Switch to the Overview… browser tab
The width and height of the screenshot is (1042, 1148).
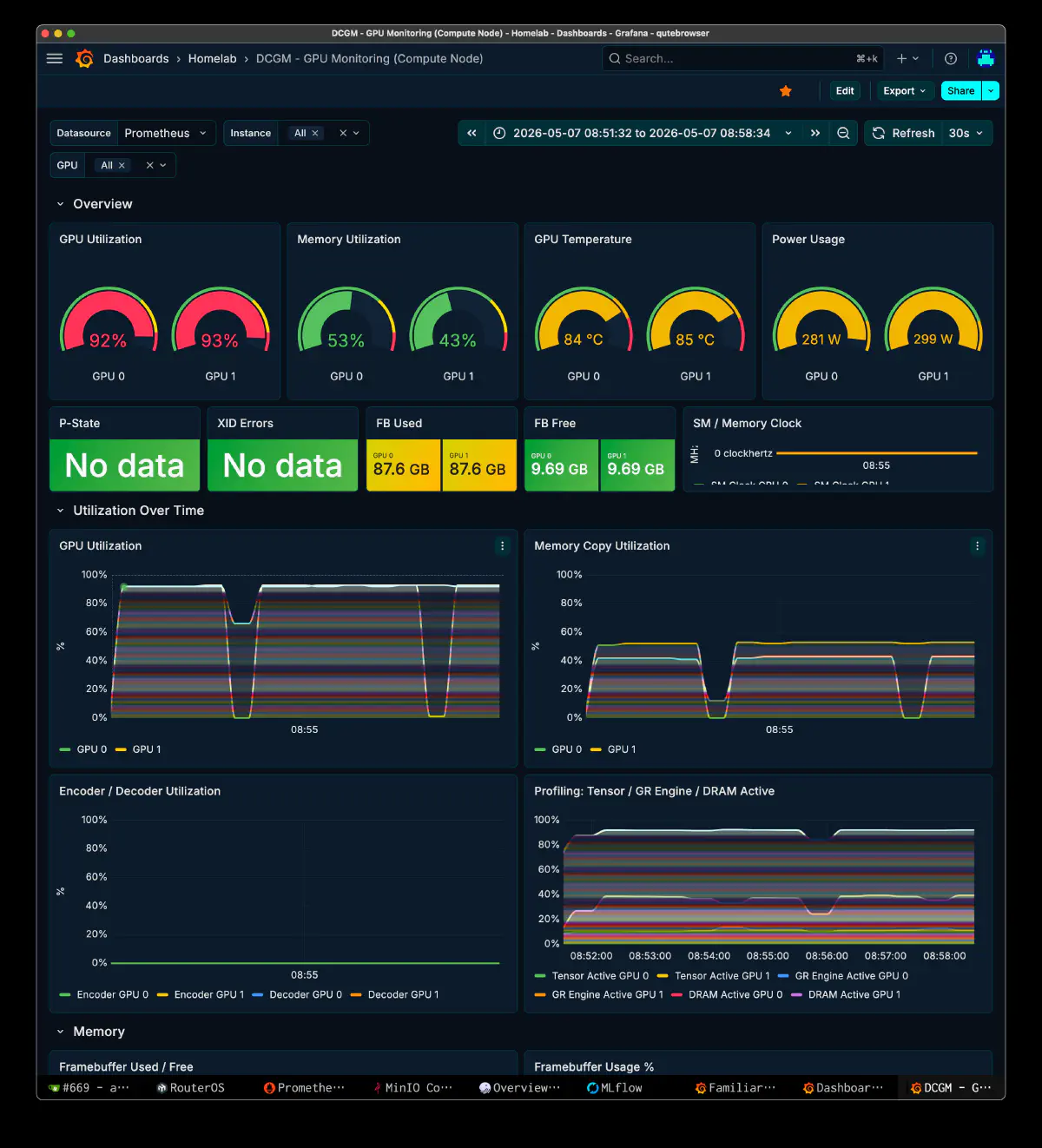pos(520,1087)
